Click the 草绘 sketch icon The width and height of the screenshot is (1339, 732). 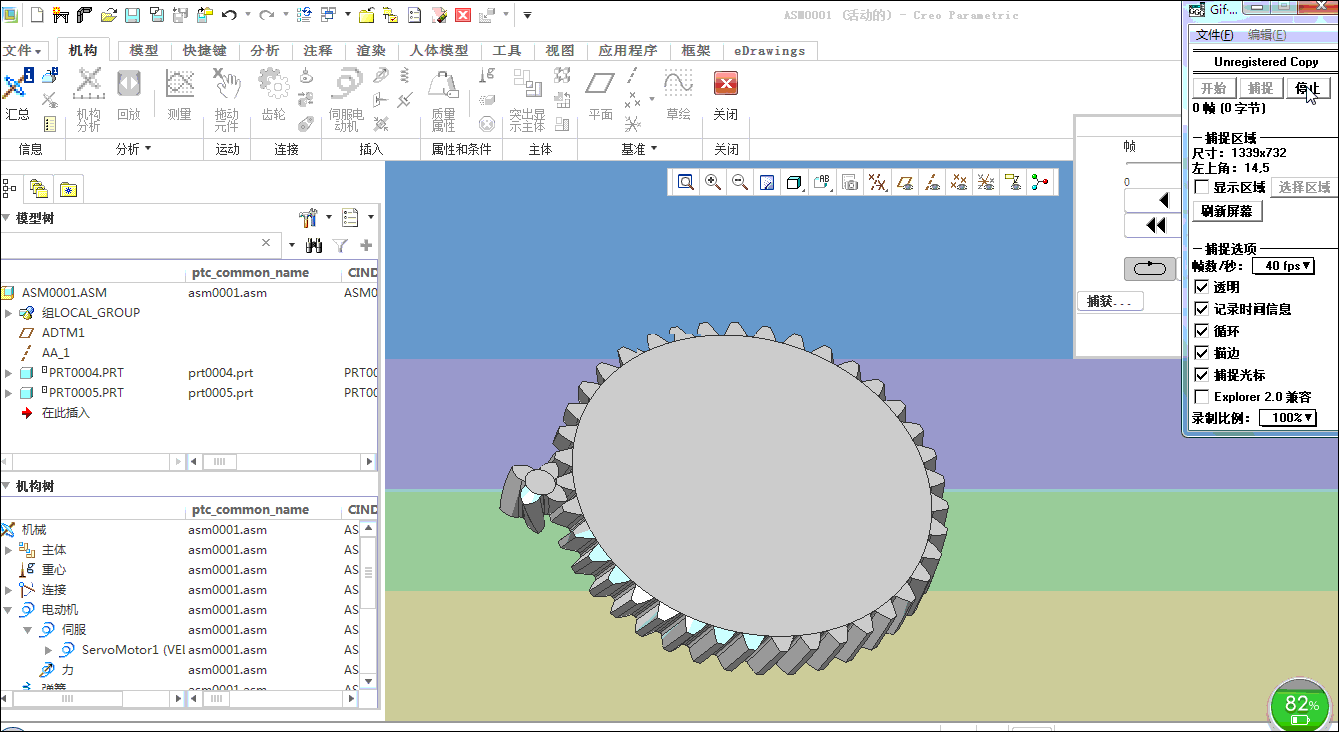(x=678, y=96)
